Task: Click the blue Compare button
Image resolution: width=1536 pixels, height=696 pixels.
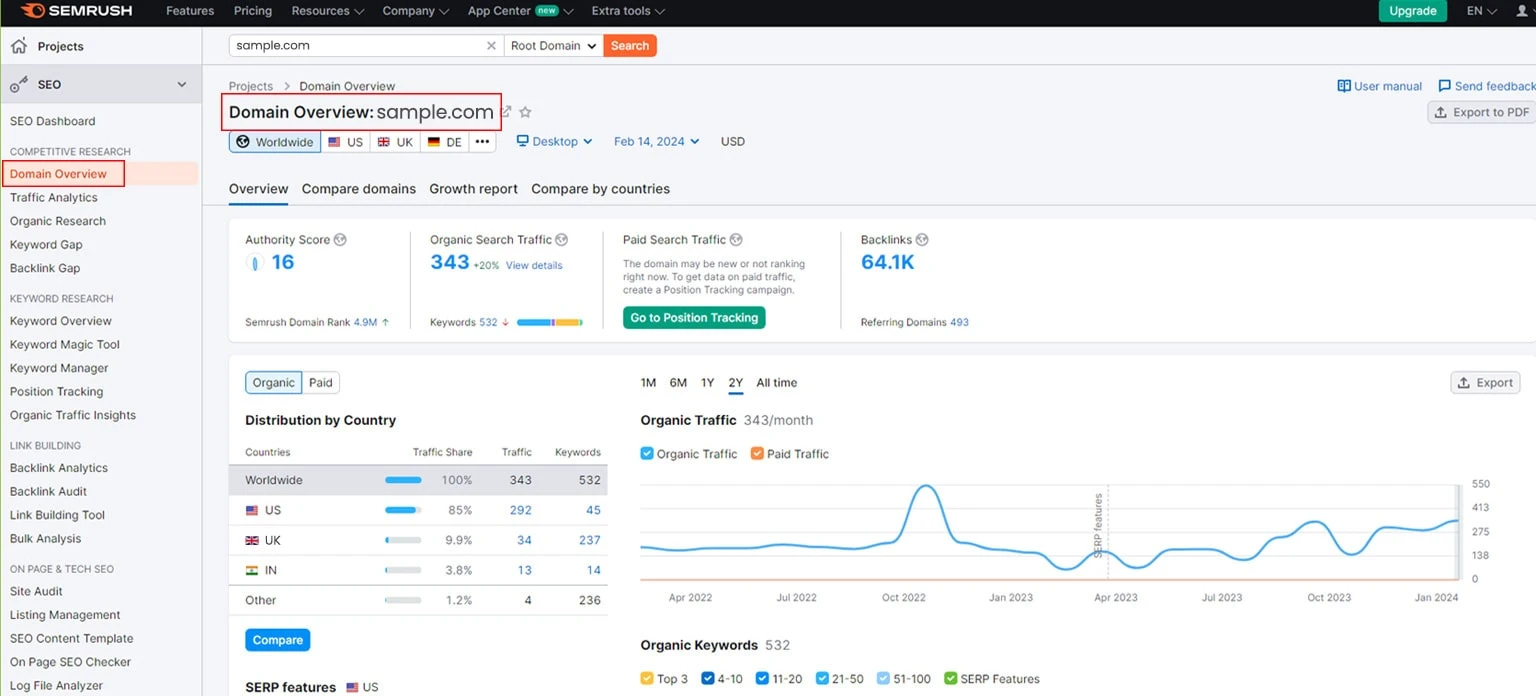Action: [x=278, y=640]
